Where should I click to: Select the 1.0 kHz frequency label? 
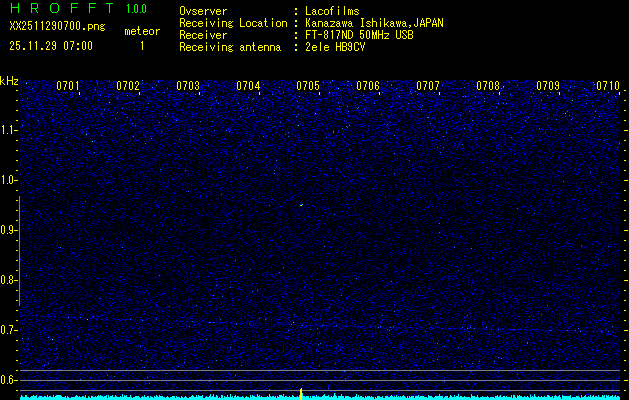(9, 180)
